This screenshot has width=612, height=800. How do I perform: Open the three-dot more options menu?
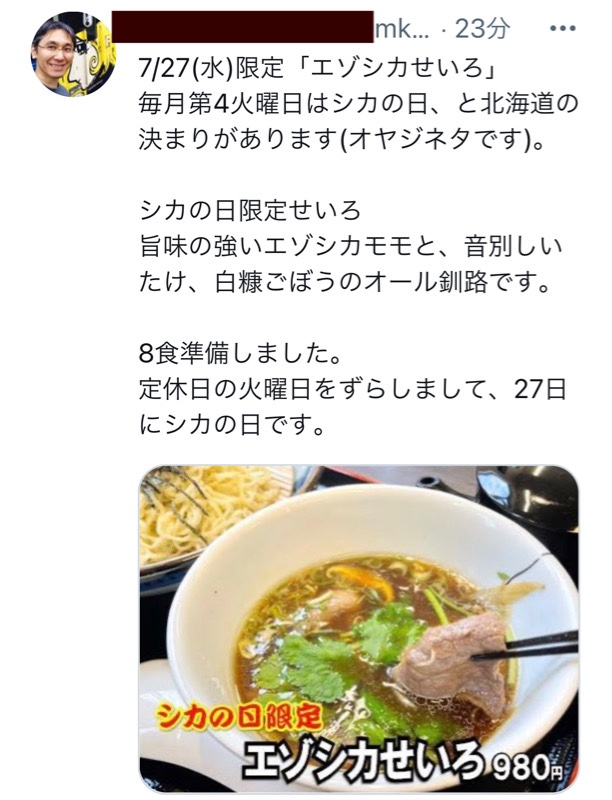(x=563, y=29)
